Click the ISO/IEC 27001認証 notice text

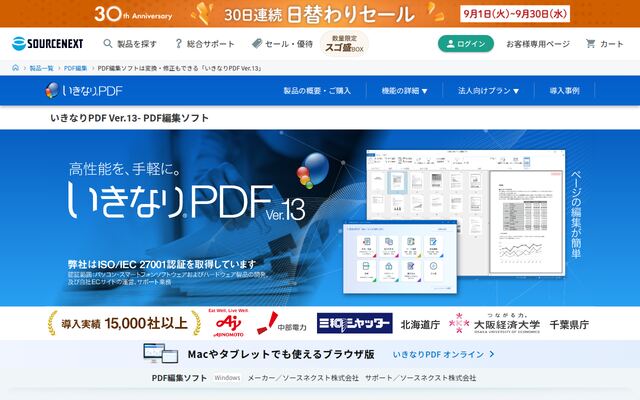click(162, 264)
